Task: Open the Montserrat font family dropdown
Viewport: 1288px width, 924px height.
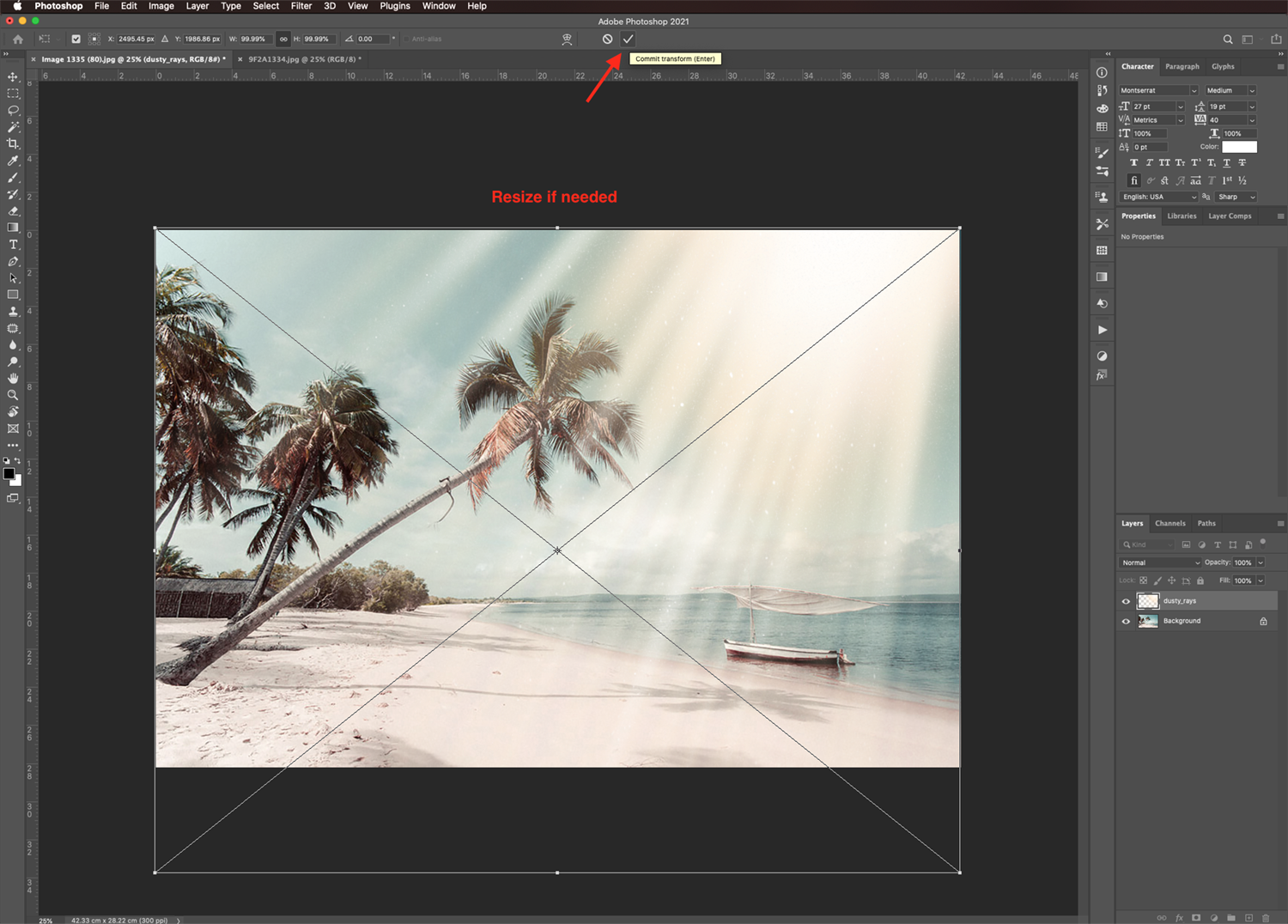Action: pyautogui.click(x=1157, y=90)
